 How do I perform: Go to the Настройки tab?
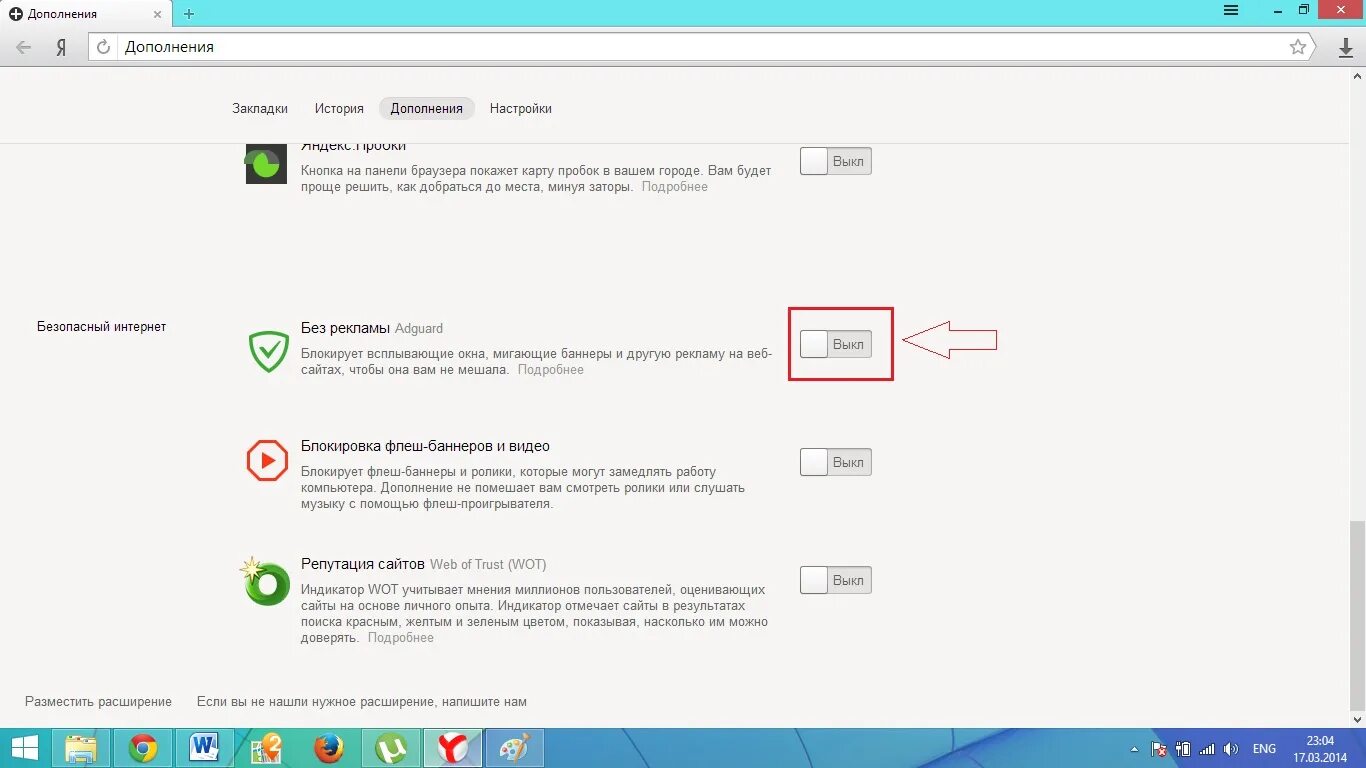[521, 108]
